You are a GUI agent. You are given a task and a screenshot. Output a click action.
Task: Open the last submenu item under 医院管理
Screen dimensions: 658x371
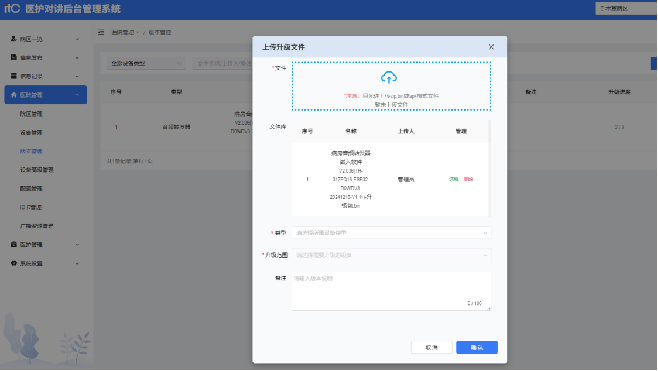point(37,226)
